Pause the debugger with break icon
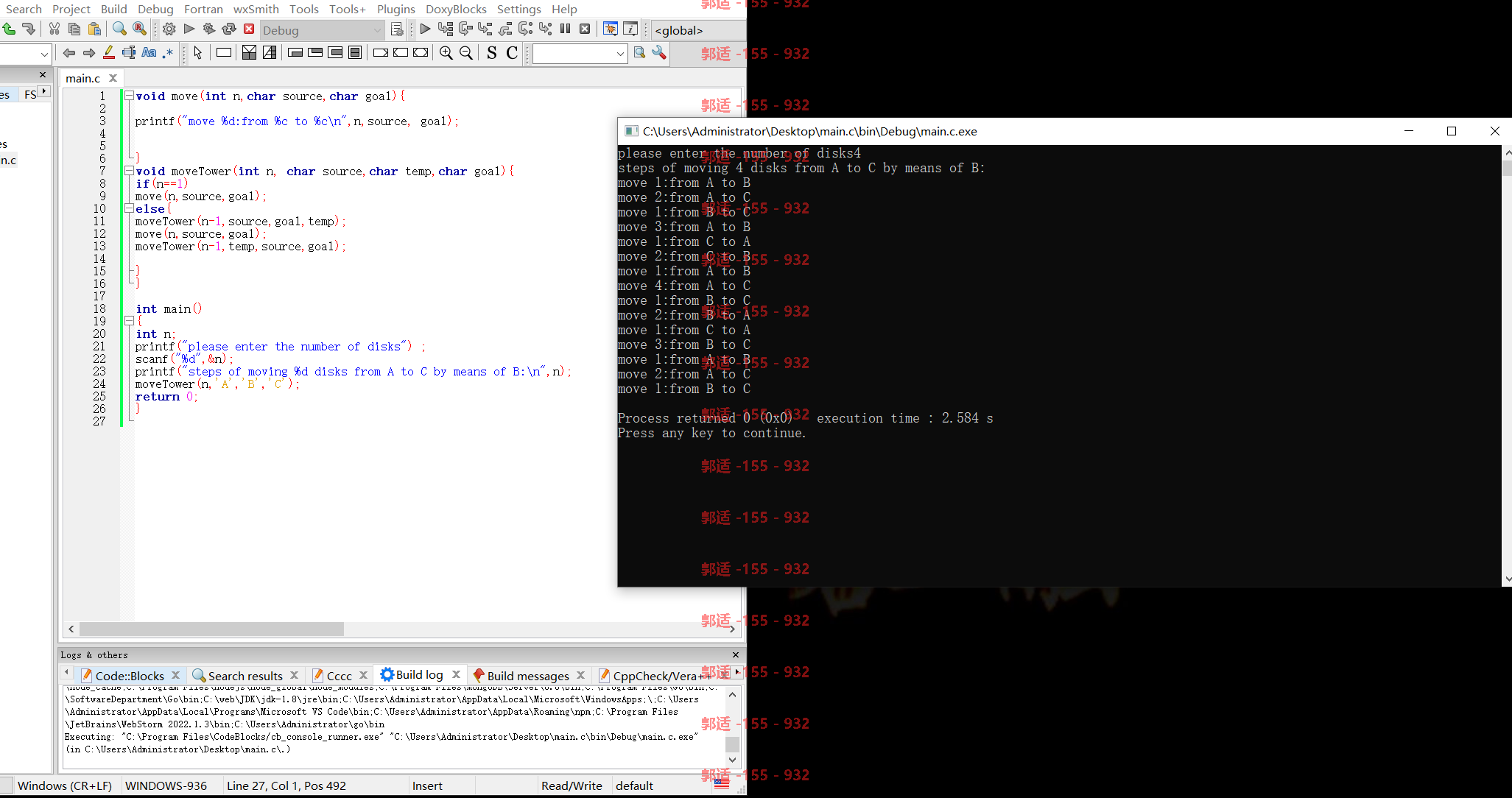Screen dimensions: 1512x798 (x=565, y=29)
